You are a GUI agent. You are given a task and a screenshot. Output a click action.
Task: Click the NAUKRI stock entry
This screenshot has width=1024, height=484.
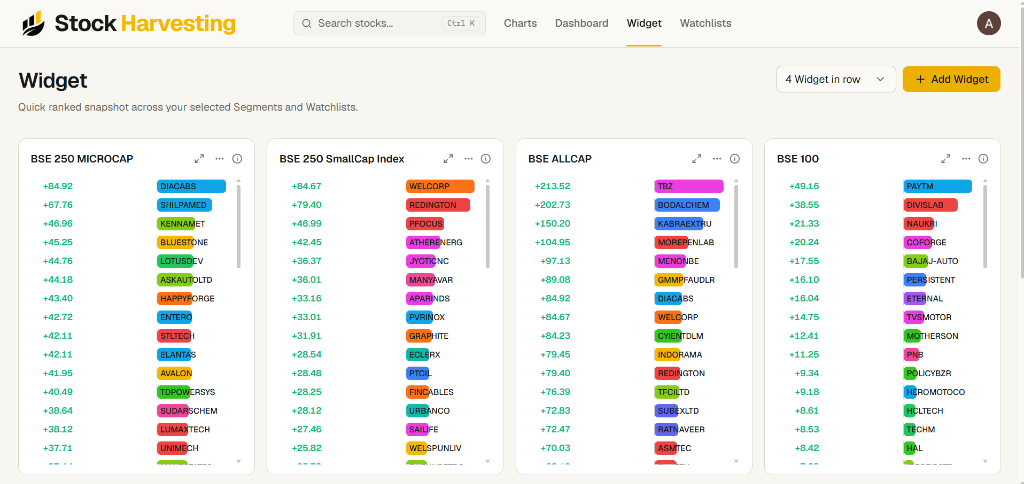click(x=921, y=224)
